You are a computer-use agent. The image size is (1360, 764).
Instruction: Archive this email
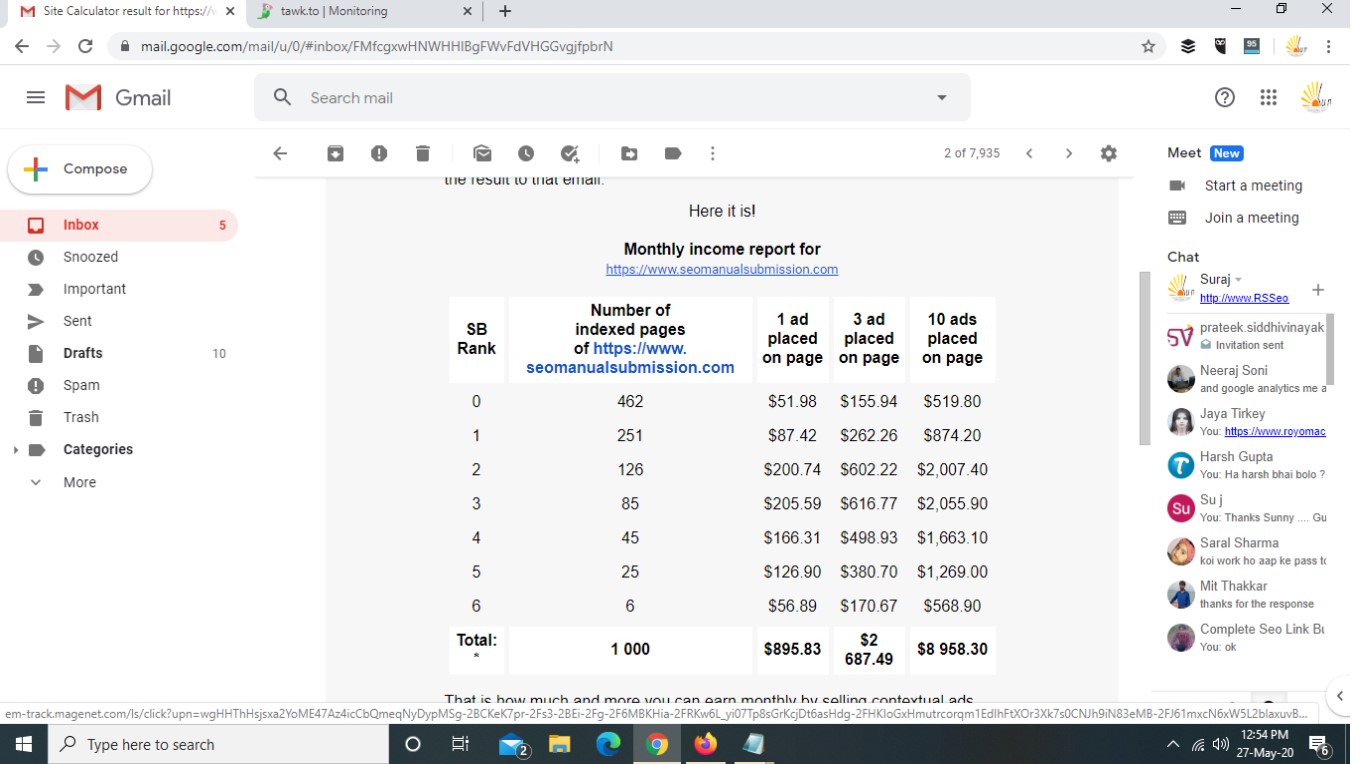click(335, 153)
